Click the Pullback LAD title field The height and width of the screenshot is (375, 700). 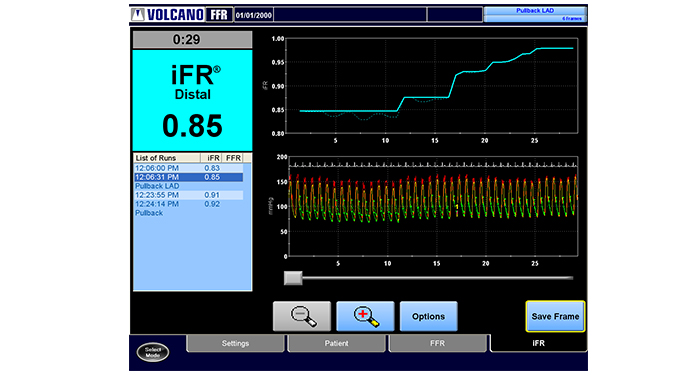point(535,14)
